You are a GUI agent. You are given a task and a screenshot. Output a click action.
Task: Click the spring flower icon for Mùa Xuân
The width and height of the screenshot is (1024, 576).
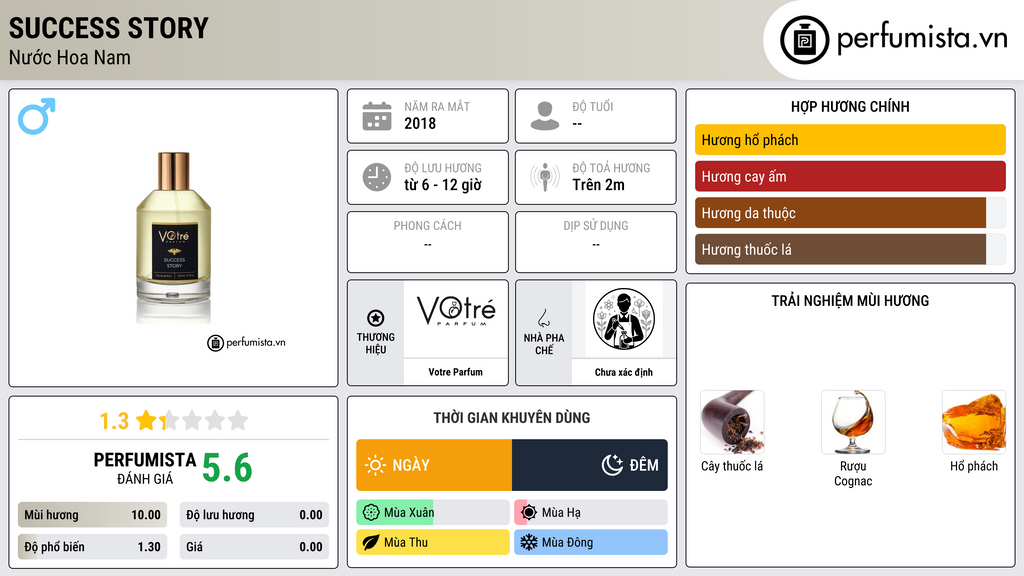pyautogui.click(x=370, y=513)
